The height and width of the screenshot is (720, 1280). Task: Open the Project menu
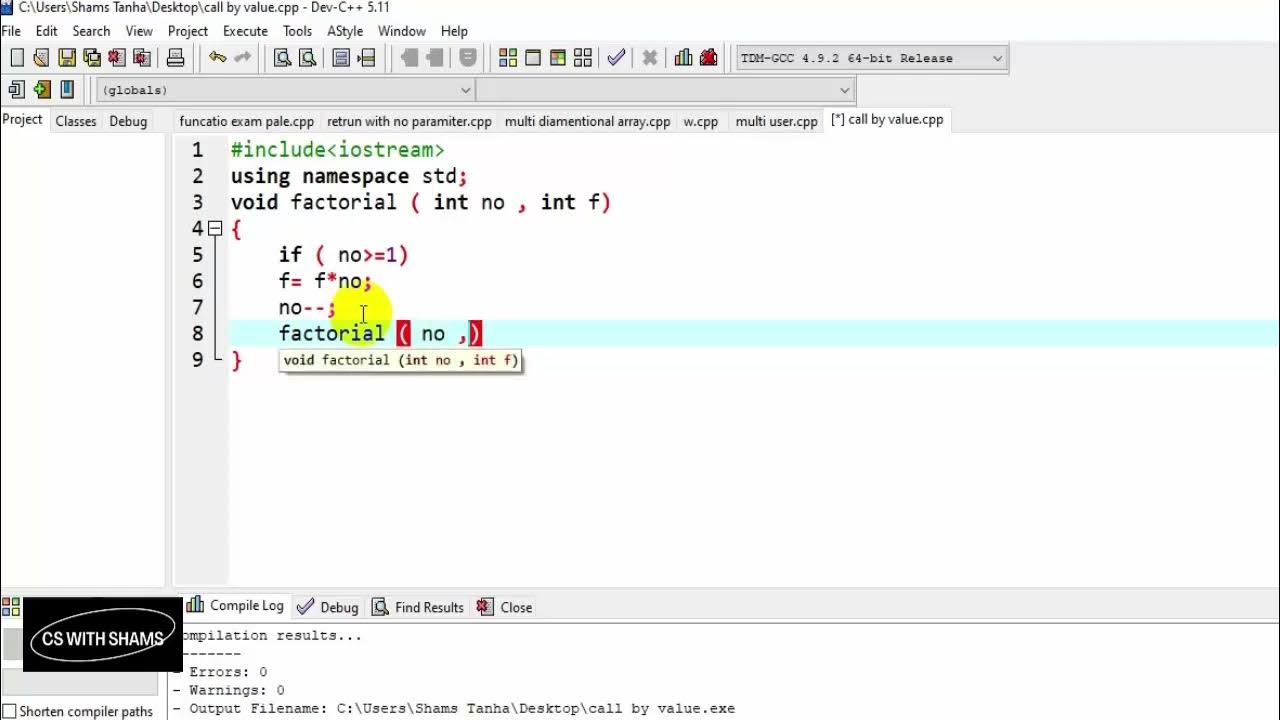[x=188, y=31]
